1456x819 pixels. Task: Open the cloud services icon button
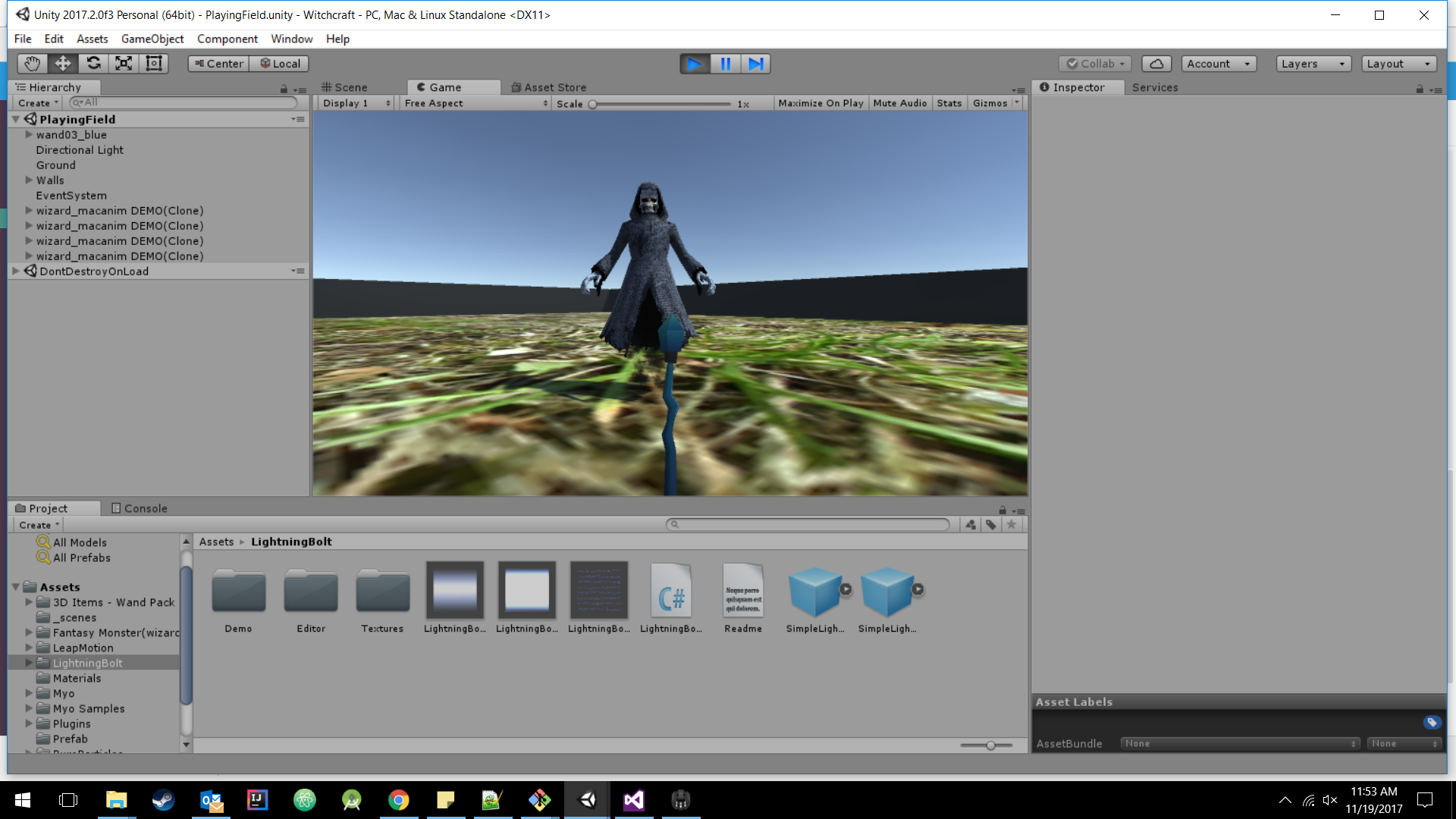[1156, 64]
